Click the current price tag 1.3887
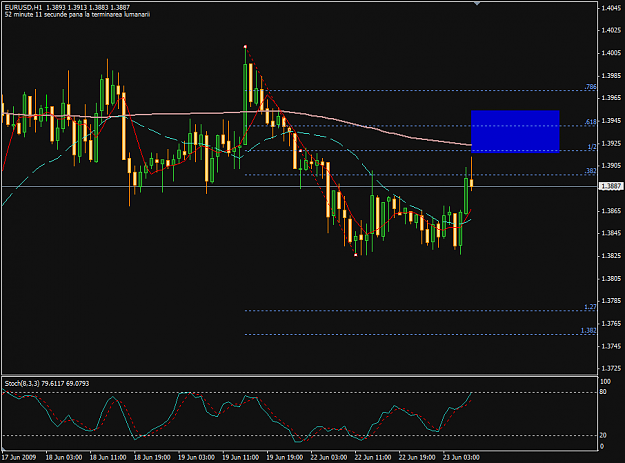 611,186
